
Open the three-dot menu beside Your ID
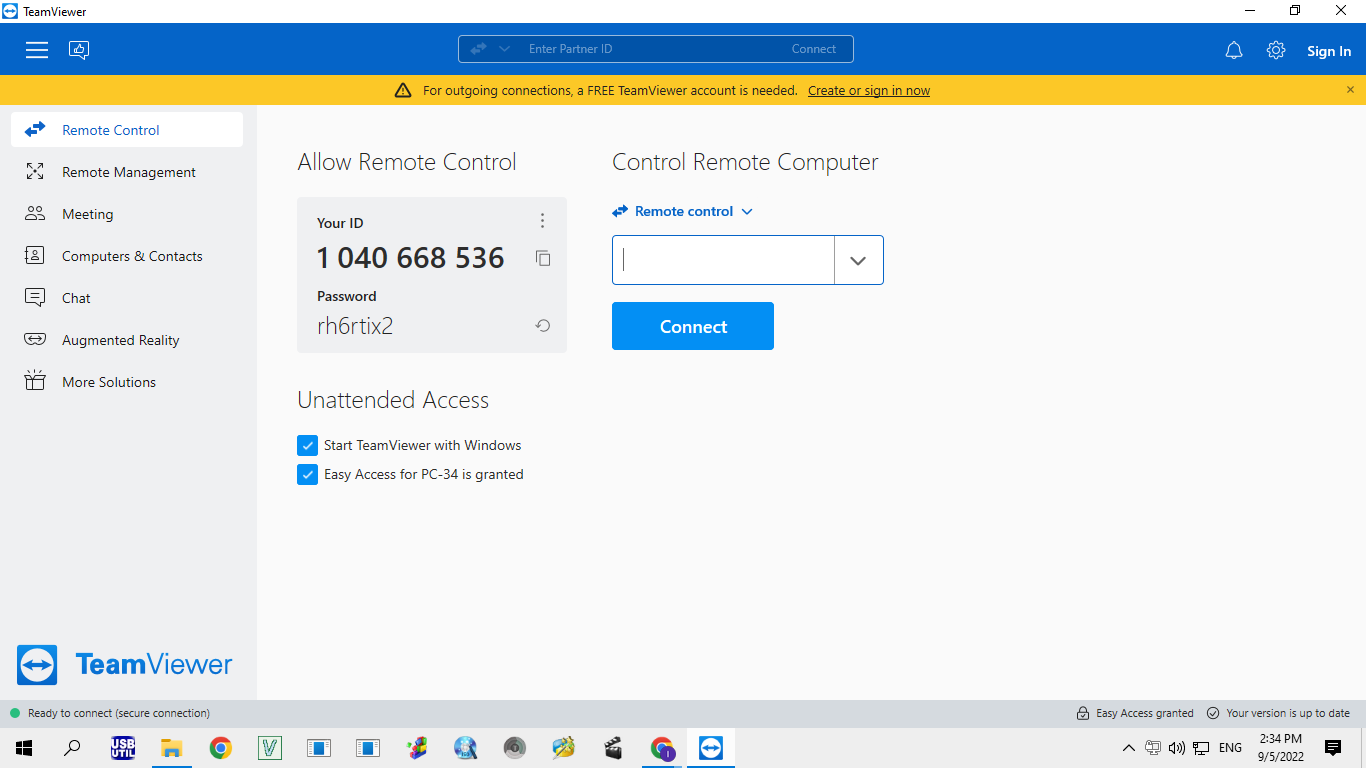[542, 221]
